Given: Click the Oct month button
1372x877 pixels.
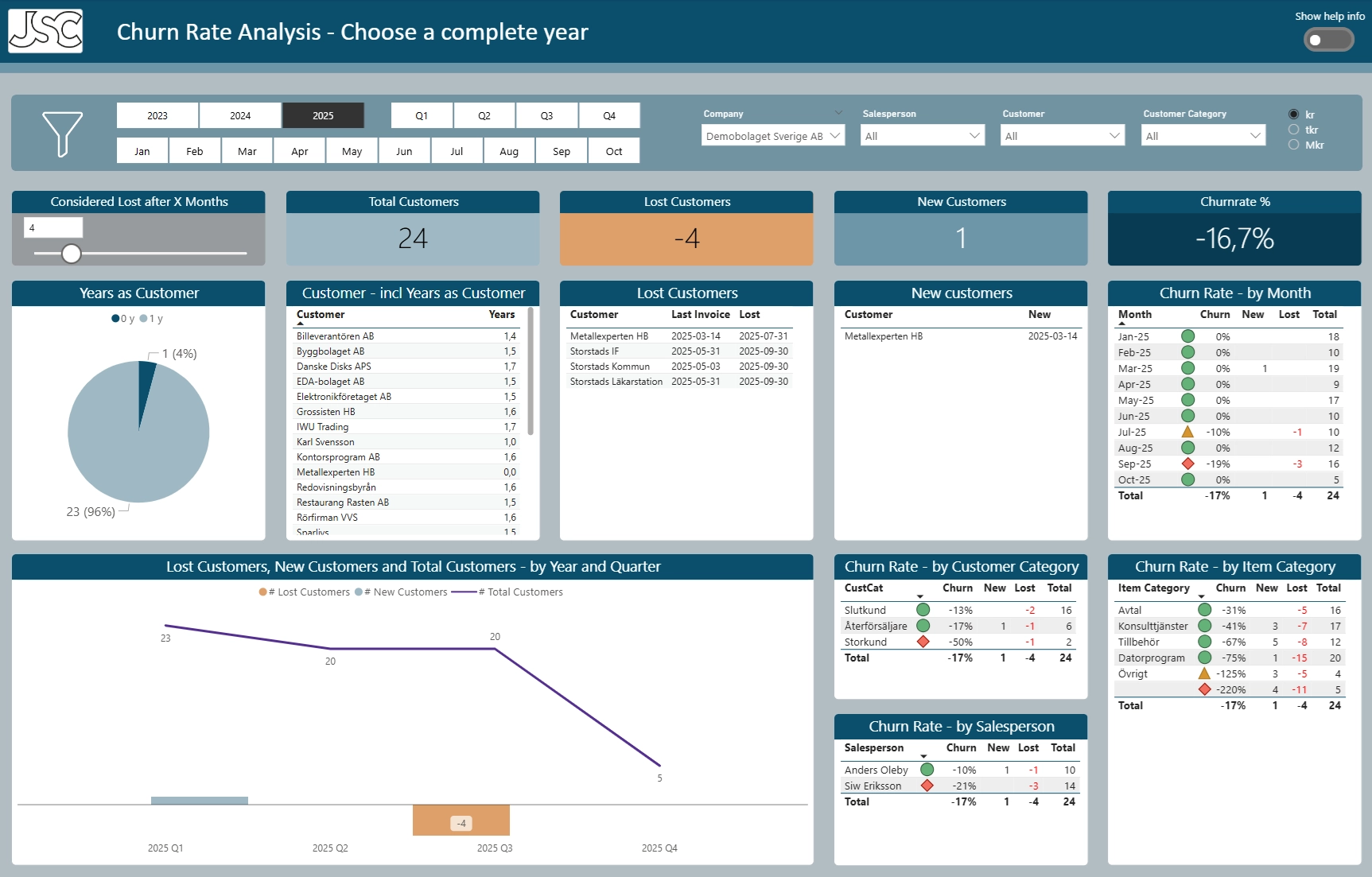Looking at the screenshot, I should 613,150.
